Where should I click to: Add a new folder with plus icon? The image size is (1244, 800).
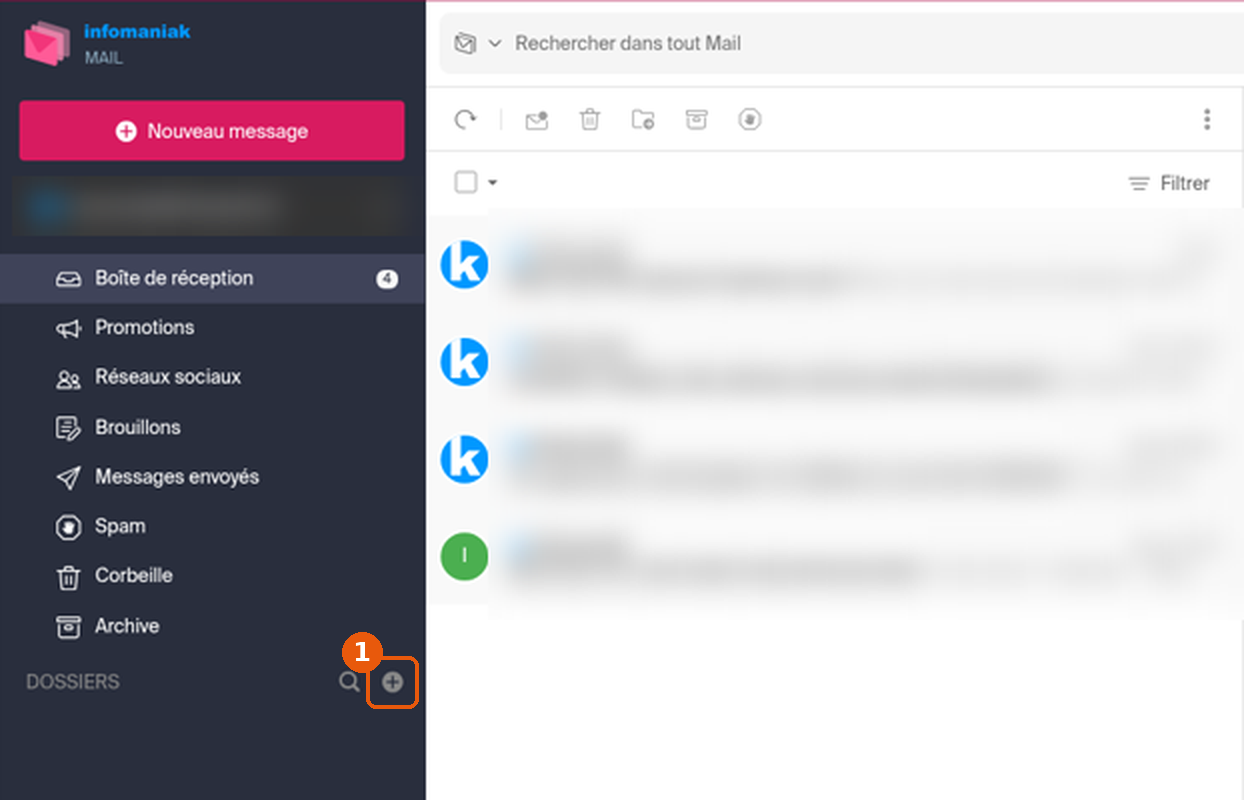[393, 682]
